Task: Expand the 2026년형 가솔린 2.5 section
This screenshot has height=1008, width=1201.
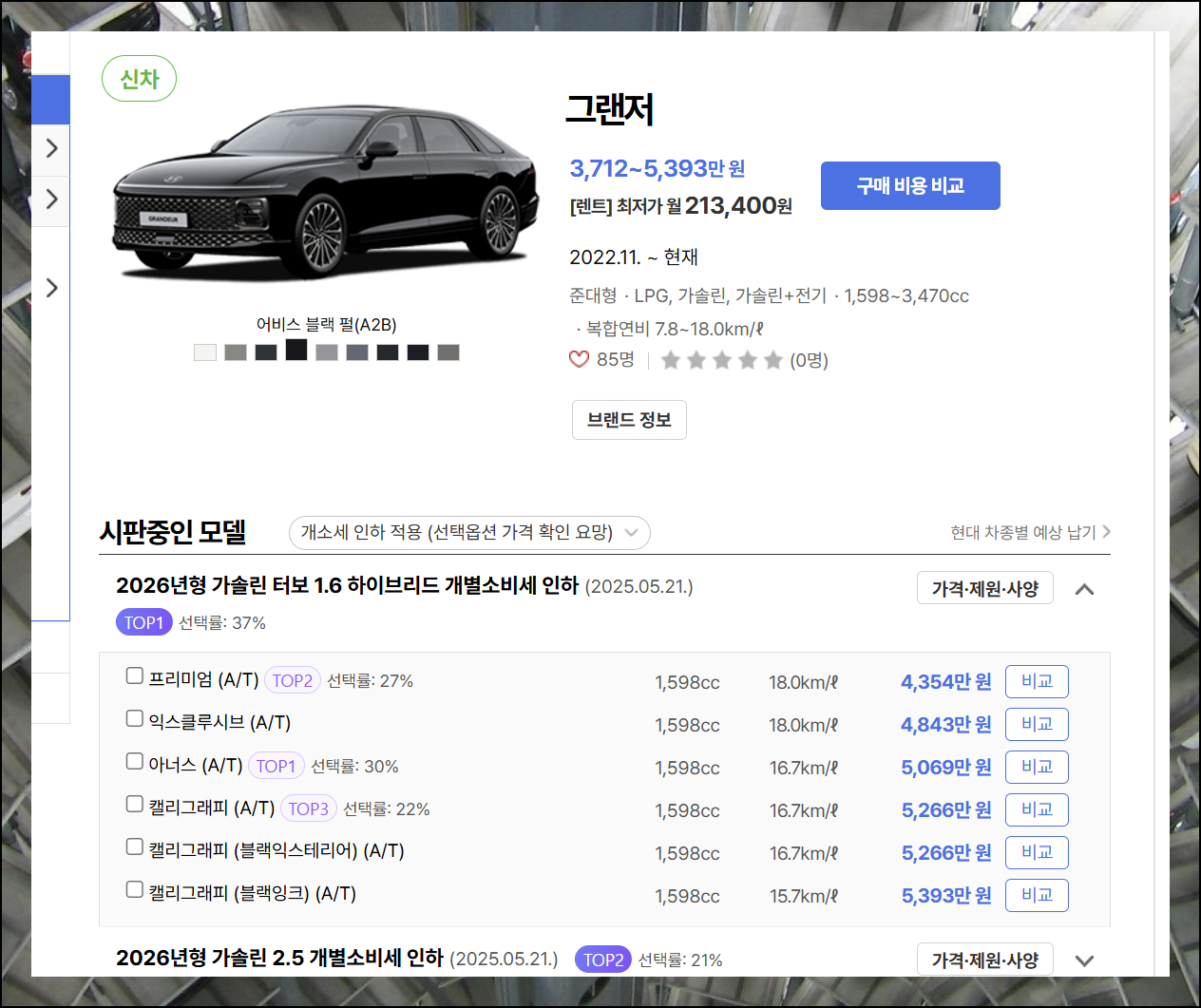Action: (x=1084, y=960)
